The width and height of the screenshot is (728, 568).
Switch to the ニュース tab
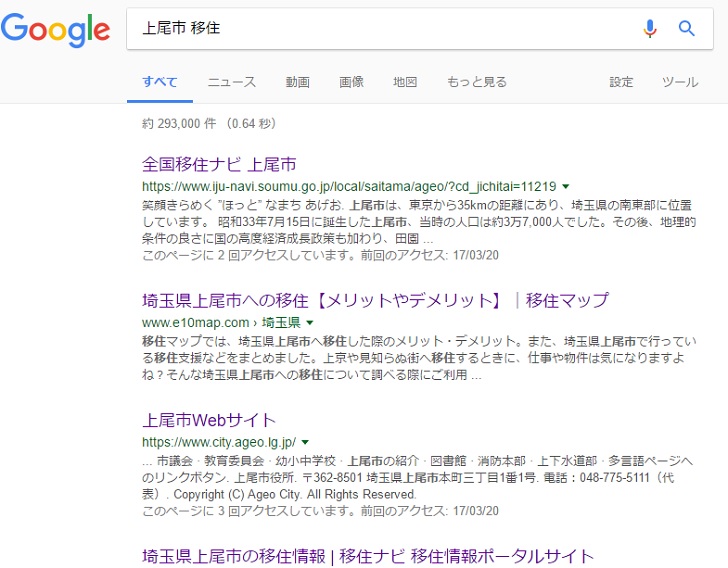click(232, 82)
